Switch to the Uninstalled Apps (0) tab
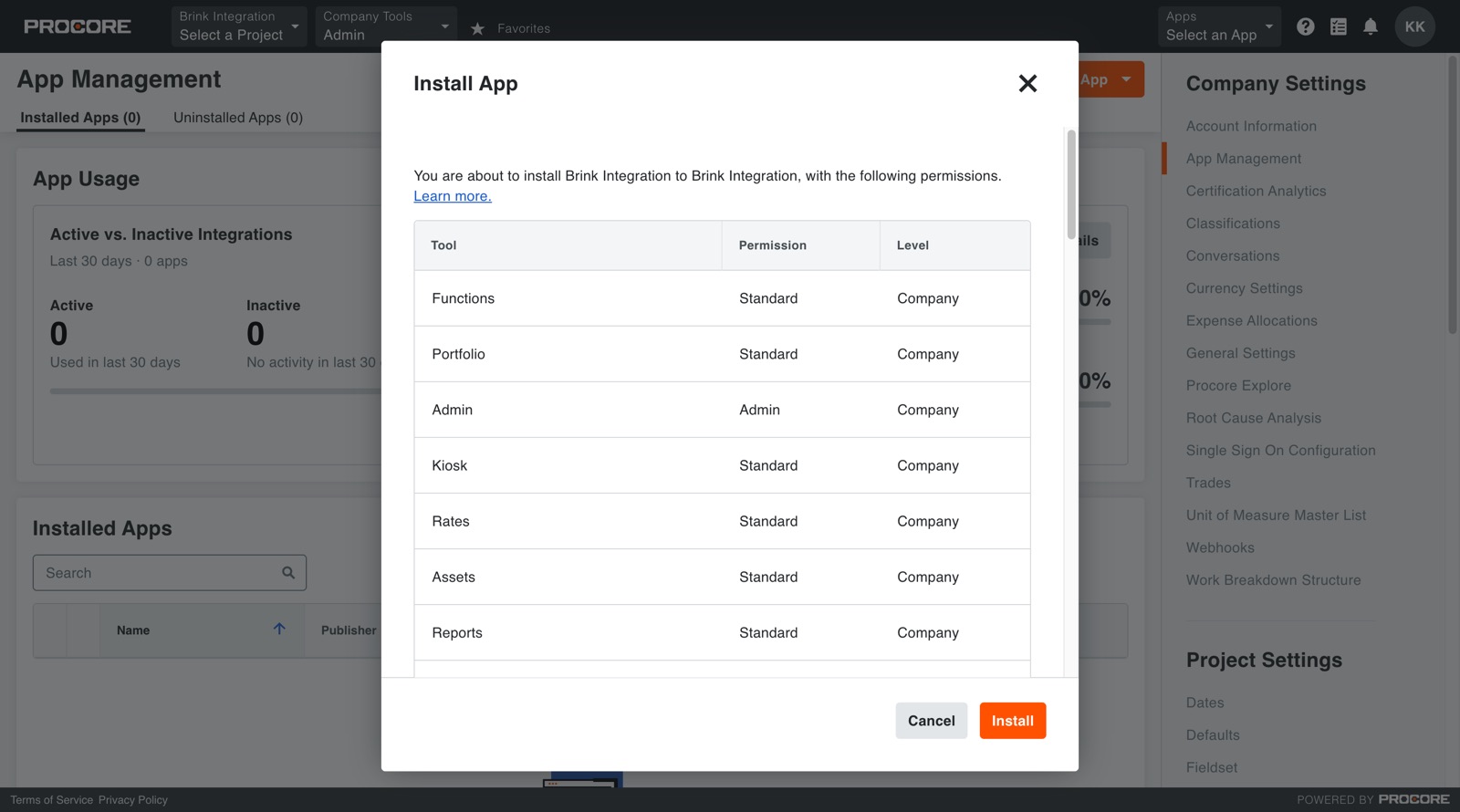Viewport: 1460px width, 812px height. coord(238,118)
